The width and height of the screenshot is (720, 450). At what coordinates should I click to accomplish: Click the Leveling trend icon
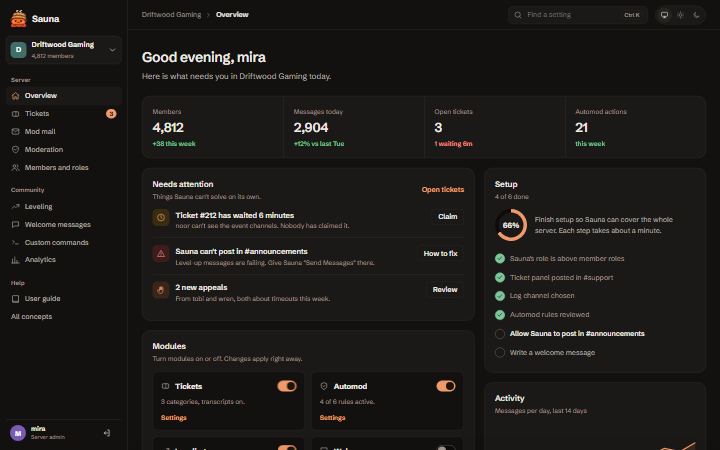click(15, 207)
